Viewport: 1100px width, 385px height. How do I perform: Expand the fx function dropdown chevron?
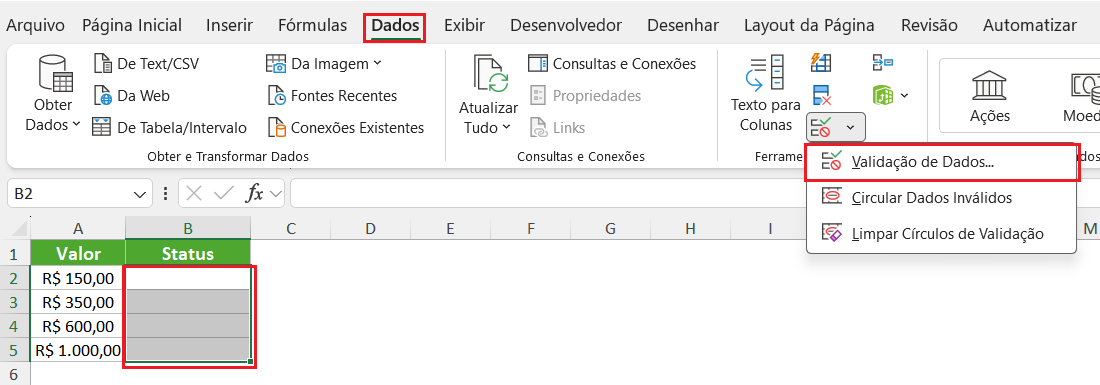[x=275, y=194]
